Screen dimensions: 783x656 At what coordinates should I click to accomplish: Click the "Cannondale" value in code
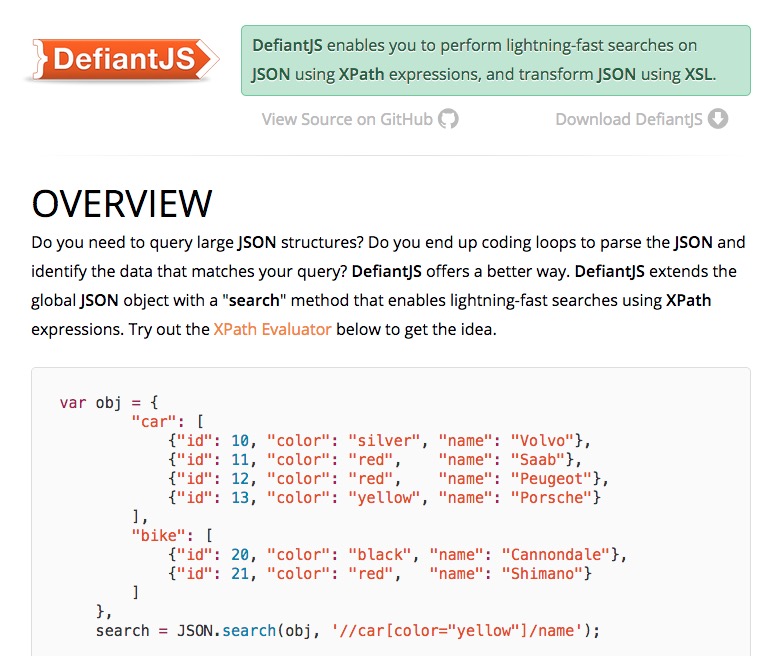pos(556,554)
